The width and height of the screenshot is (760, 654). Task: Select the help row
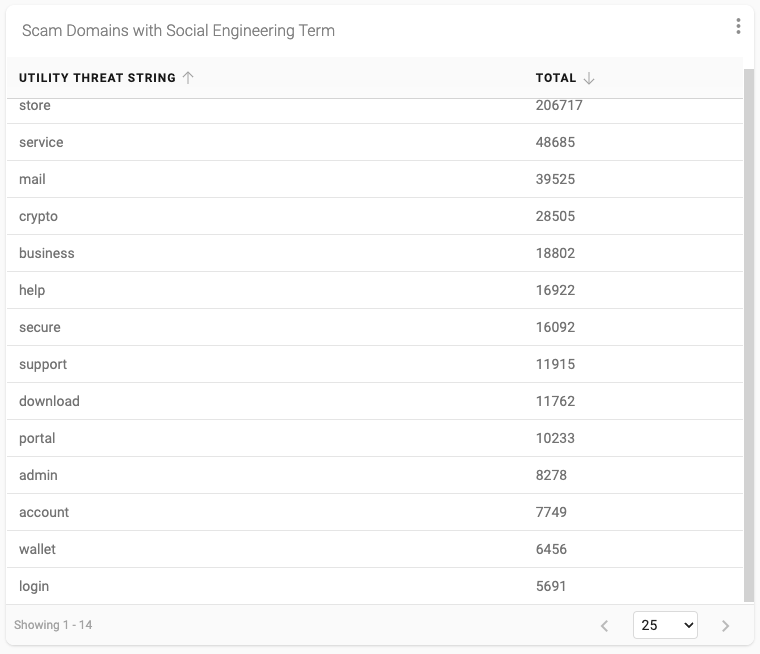(375, 290)
